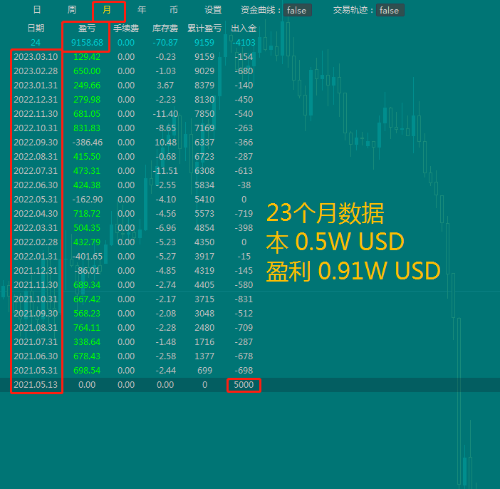Click withdrawal value -719

[x=244, y=214]
